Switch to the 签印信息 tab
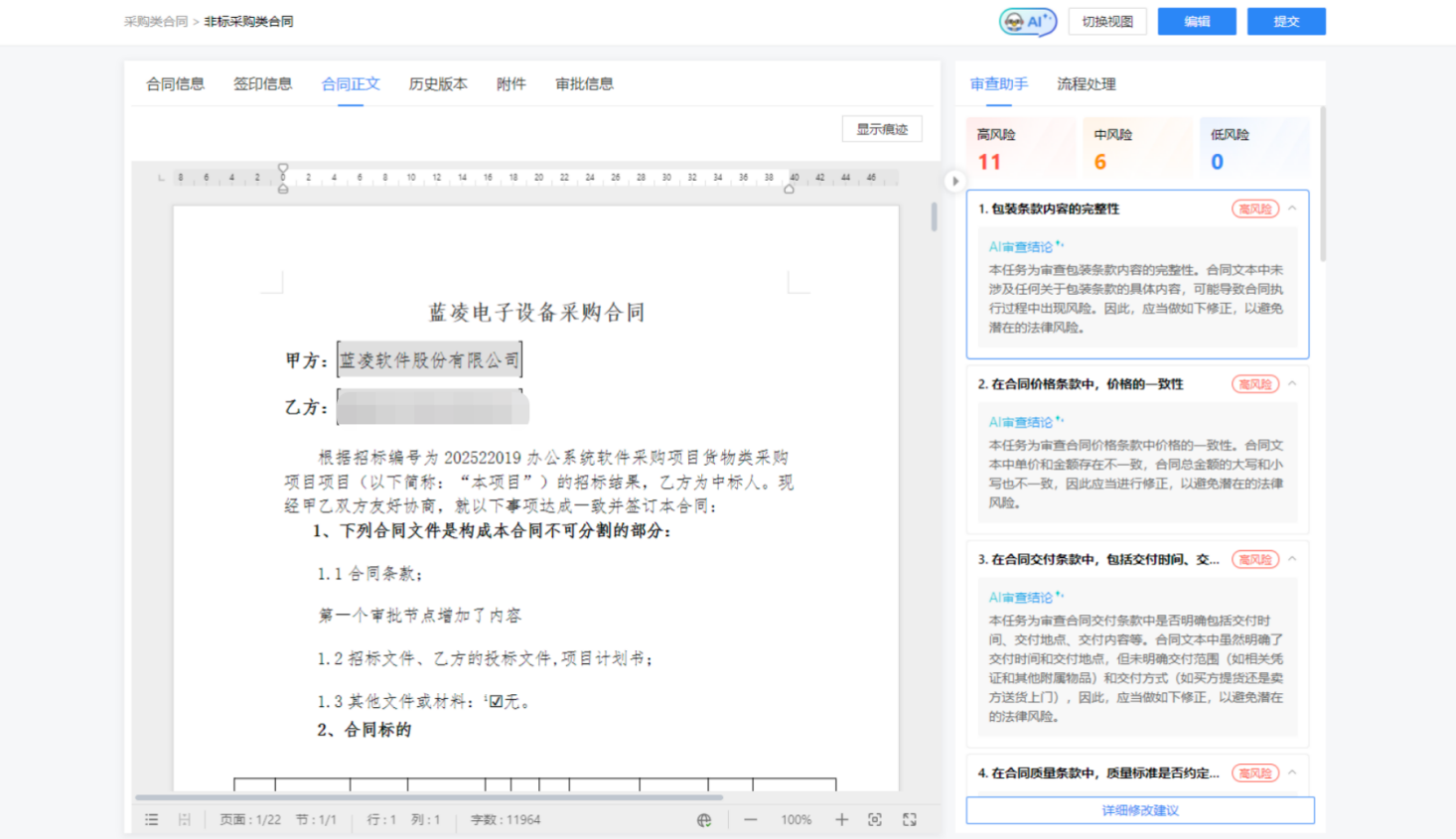Screen dimensions: 1456x839 point(262,83)
